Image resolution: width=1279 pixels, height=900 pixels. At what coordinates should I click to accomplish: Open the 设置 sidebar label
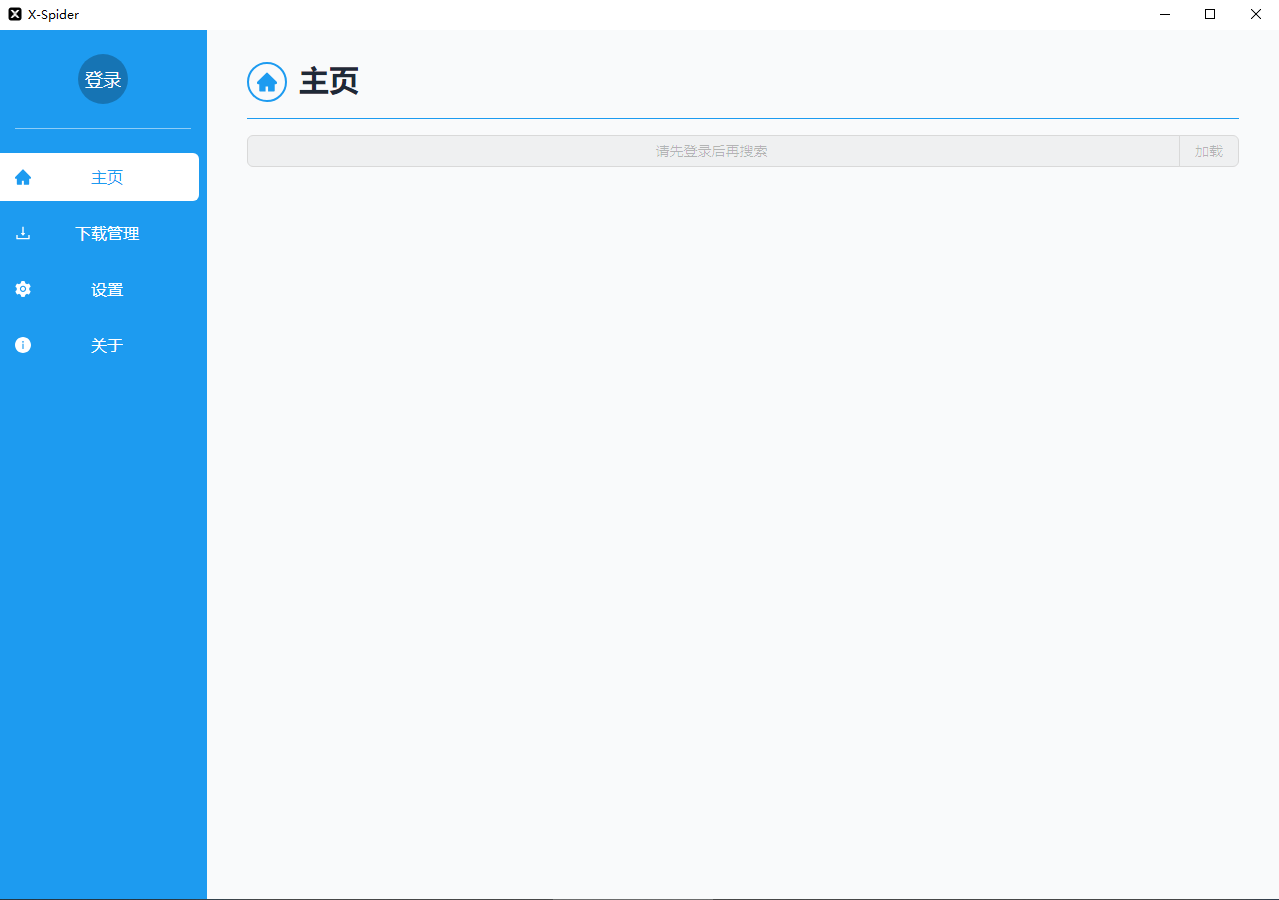pyautogui.click(x=107, y=289)
